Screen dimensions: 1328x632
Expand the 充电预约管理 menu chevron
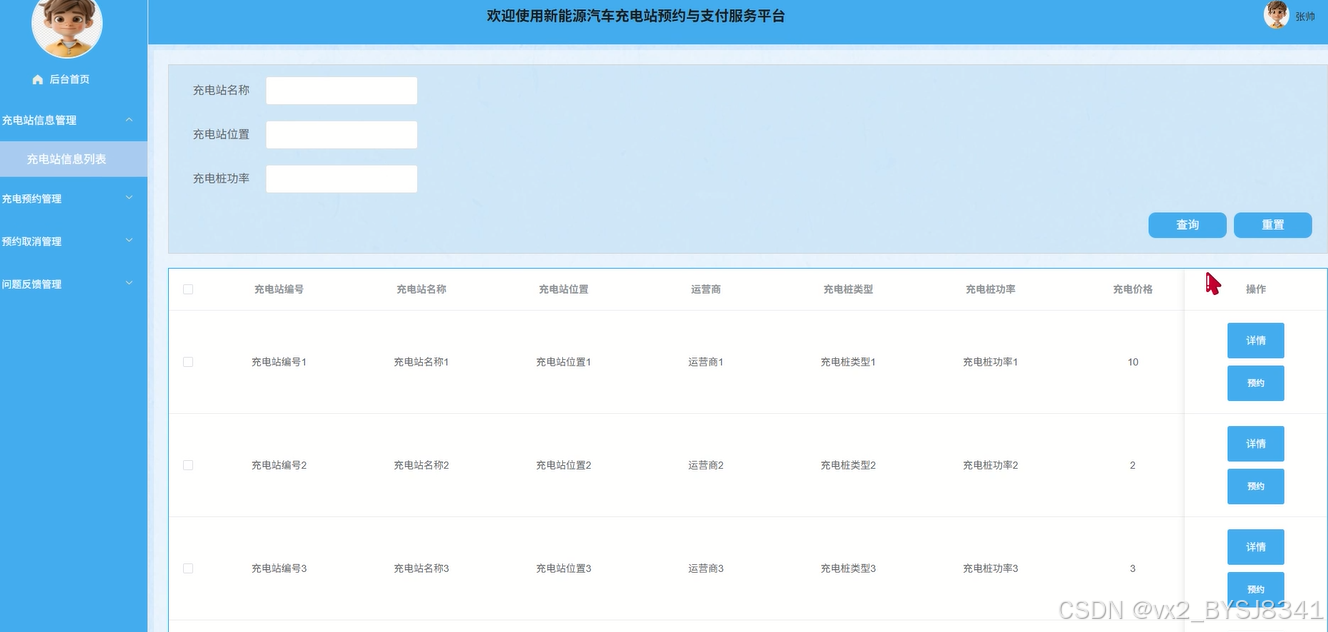(129, 198)
